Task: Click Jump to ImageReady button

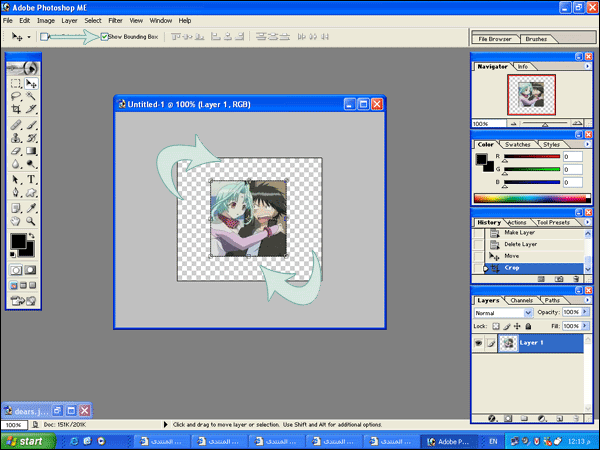Action: [x=23, y=301]
